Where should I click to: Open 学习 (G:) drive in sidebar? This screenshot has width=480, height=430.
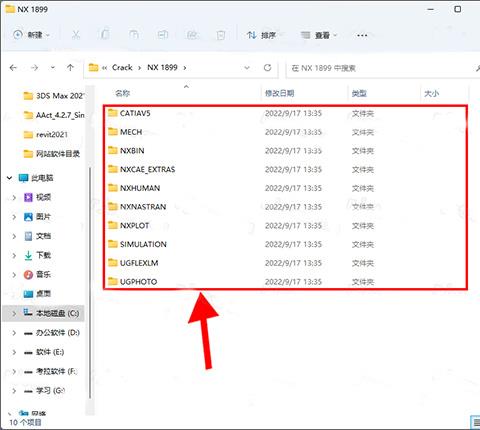(x=44, y=391)
